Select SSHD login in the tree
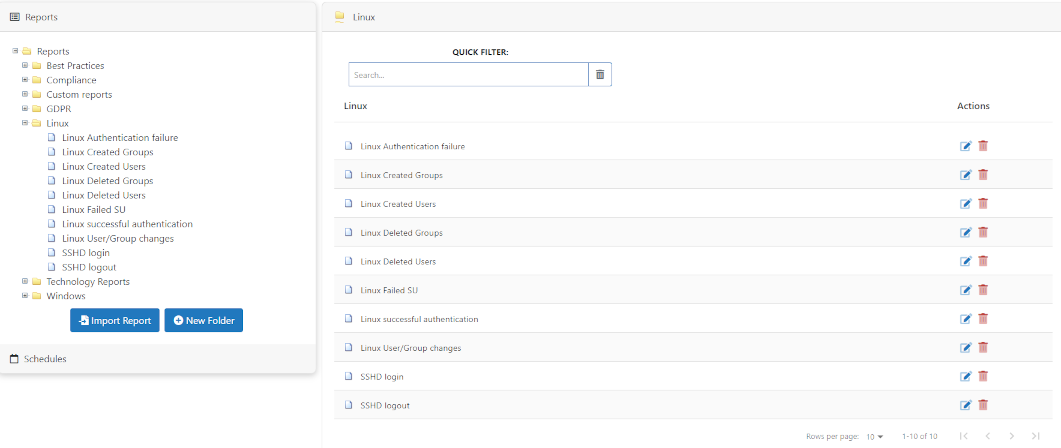The width and height of the screenshot is (1061, 448). (x=85, y=252)
